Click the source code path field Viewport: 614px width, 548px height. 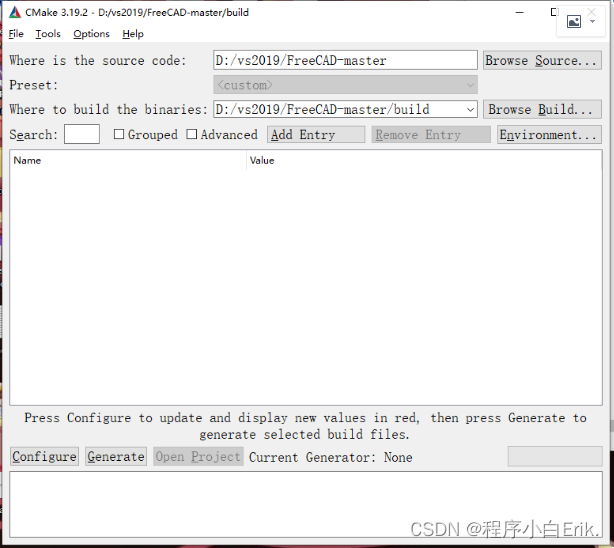pyautogui.click(x=345, y=60)
